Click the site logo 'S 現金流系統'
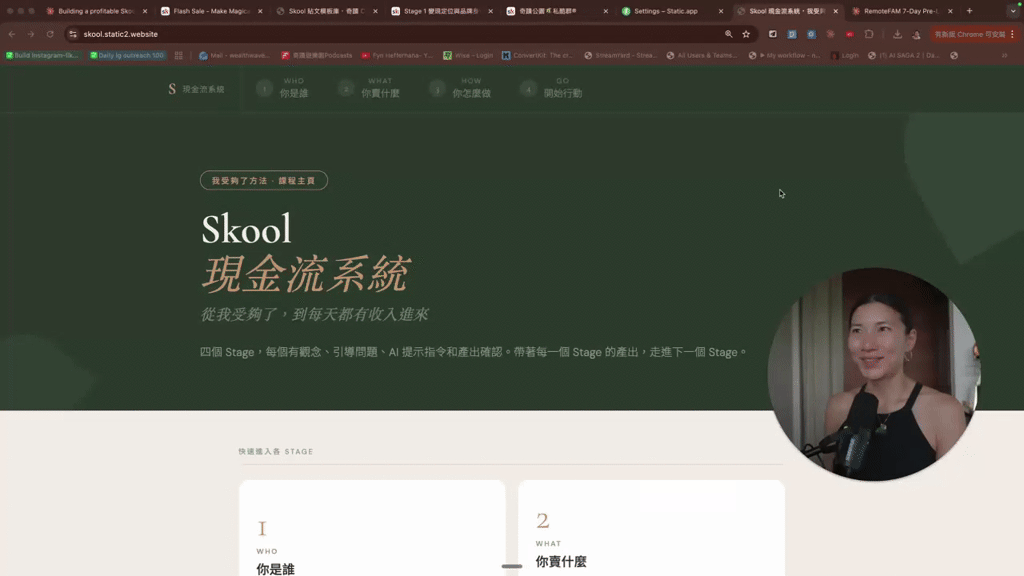This screenshot has width=1024, height=576. click(x=197, y=89)
